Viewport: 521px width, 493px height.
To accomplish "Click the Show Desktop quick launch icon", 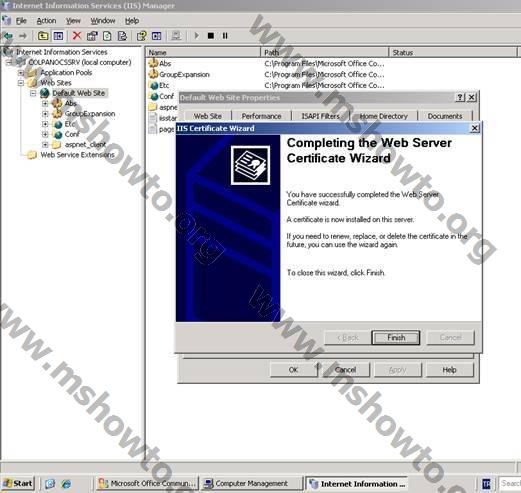I will click(x=50, y=484).
